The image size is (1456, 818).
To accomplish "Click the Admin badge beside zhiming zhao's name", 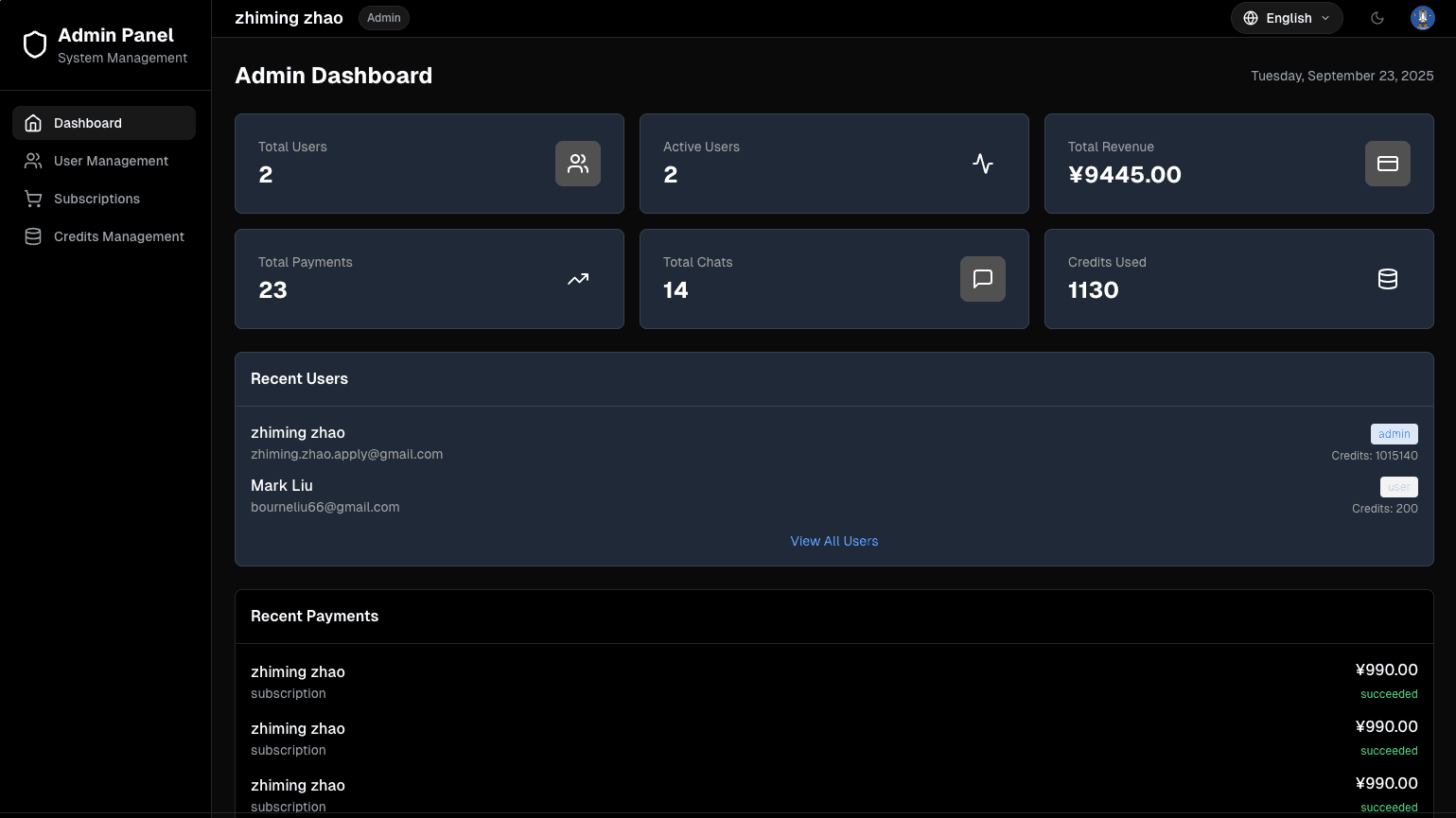I will pyautogui.click(x=383, y=17).
